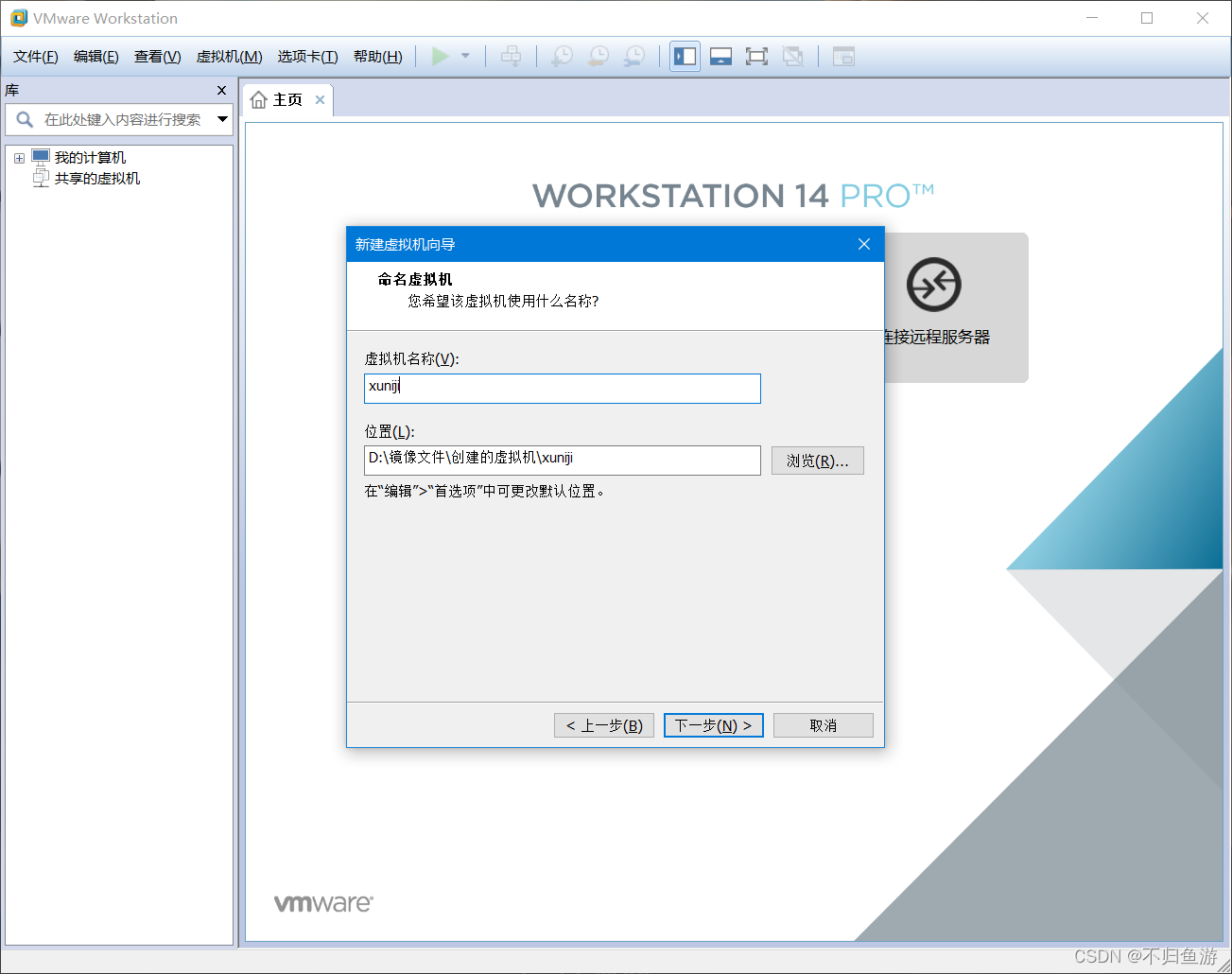The image size is (1232, 974).
Task: Open the 虚拟机(M) menu
Action: click(x=230, y=57)
